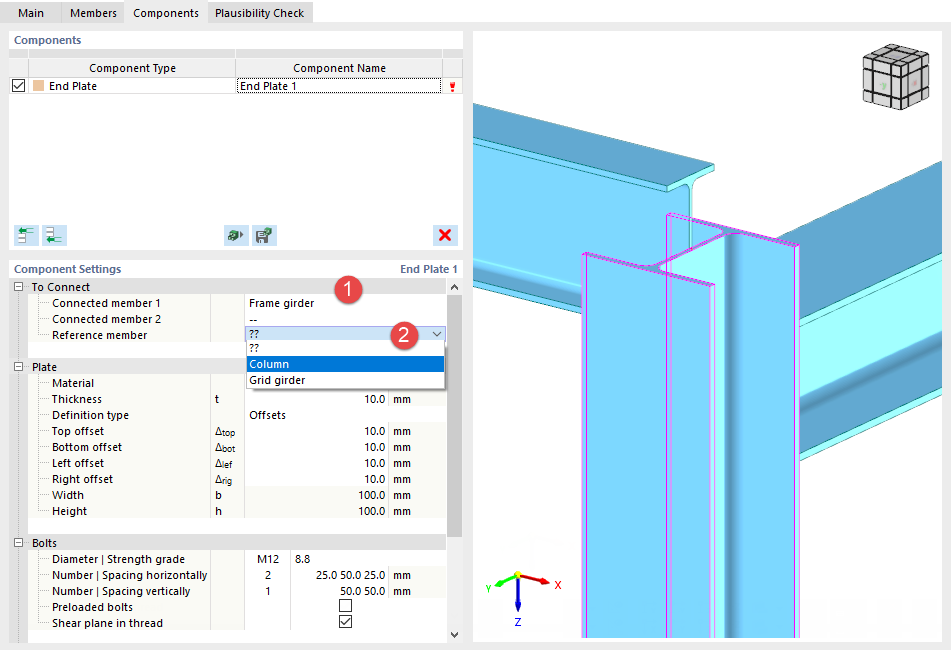
Task: Click the Top offset value field
Action: 316,431
